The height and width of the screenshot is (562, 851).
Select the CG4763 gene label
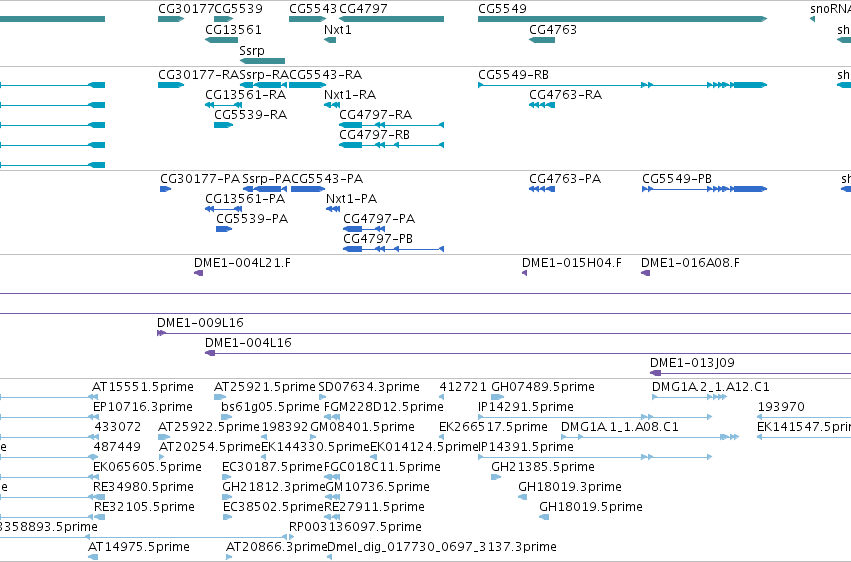[x=553, y=29]
